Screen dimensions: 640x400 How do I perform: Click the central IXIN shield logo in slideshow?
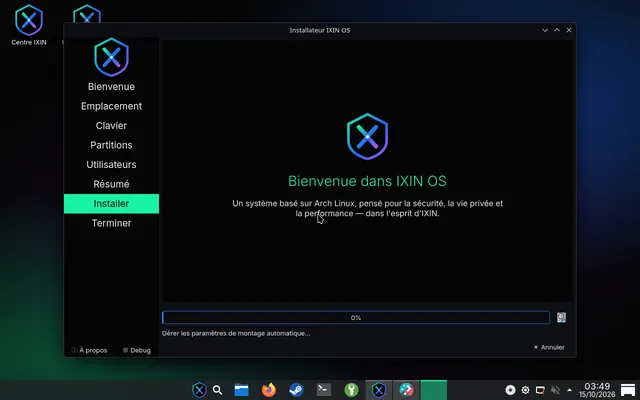coord(367,136)
